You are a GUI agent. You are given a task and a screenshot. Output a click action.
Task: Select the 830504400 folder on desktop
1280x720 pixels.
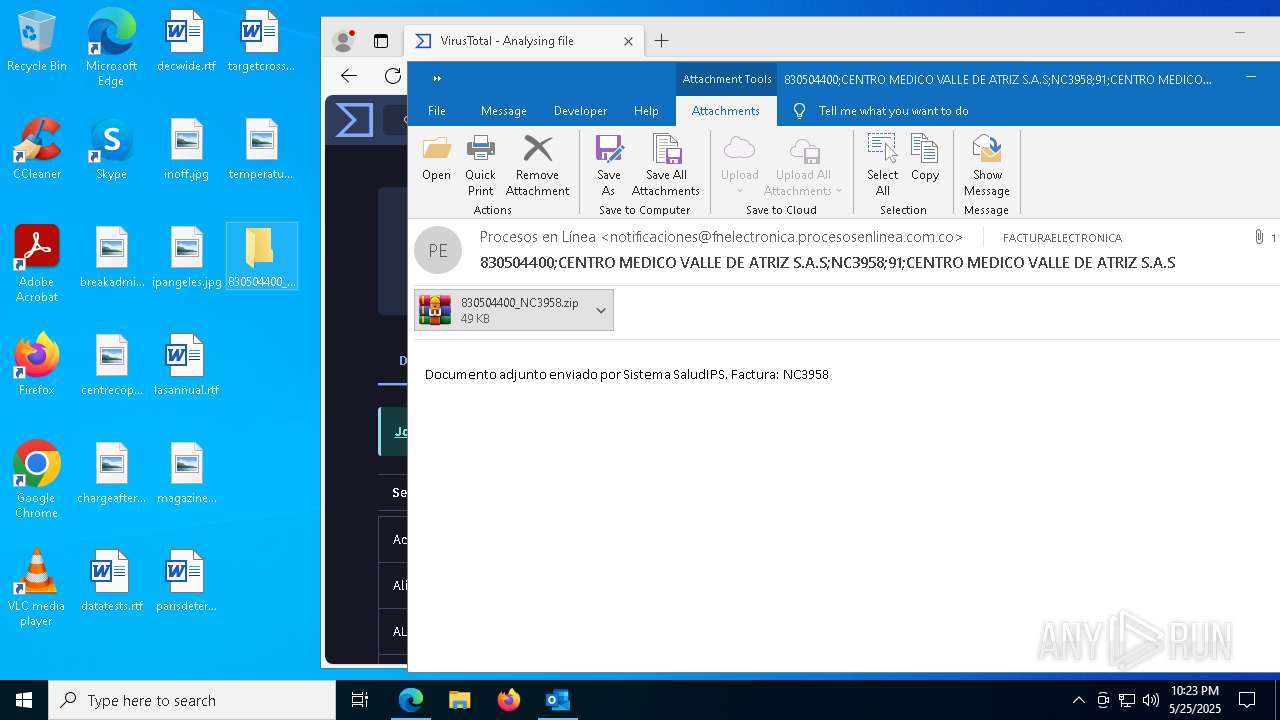tap(262, 257)
